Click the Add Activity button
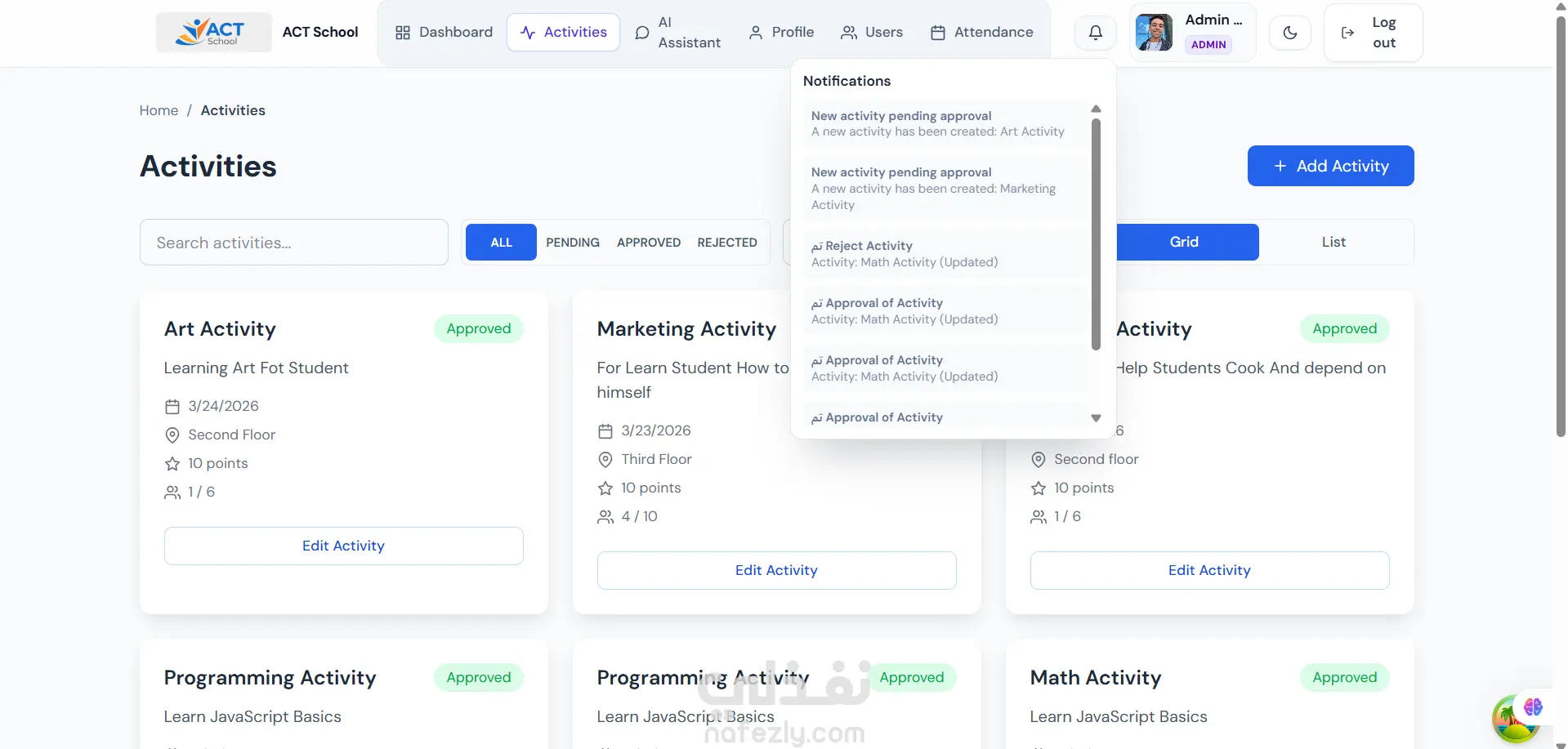This screenshot has height=749, width=1568. point(1331,166)
